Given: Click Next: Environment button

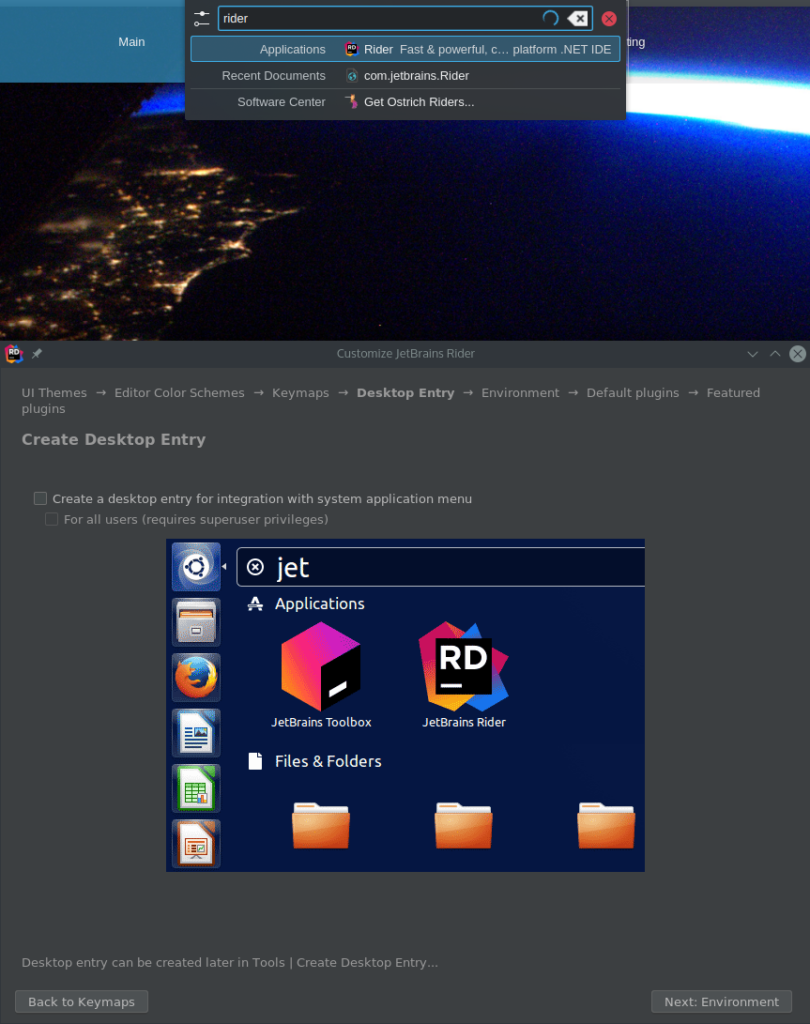Looking at the screenshot, I should point(721,1001).
